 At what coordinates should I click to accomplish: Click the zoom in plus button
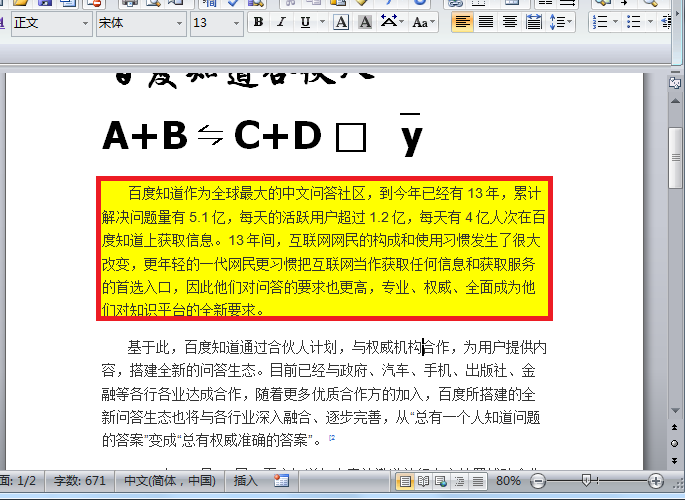656,482
